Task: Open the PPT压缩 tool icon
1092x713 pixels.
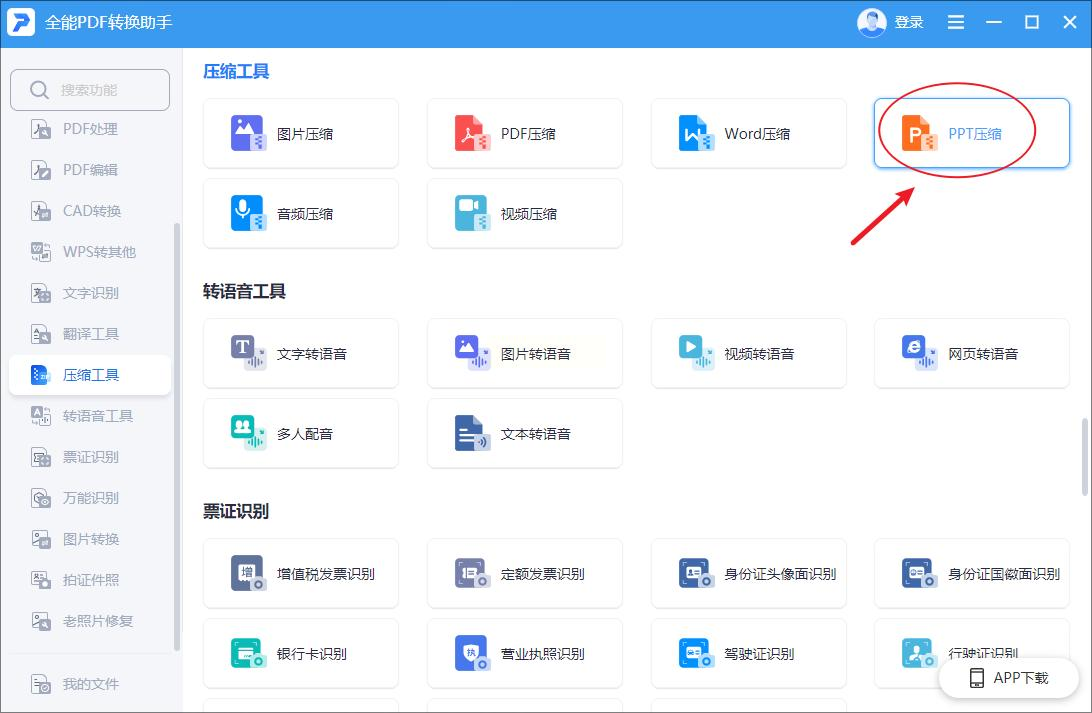Action: (918, 133)
